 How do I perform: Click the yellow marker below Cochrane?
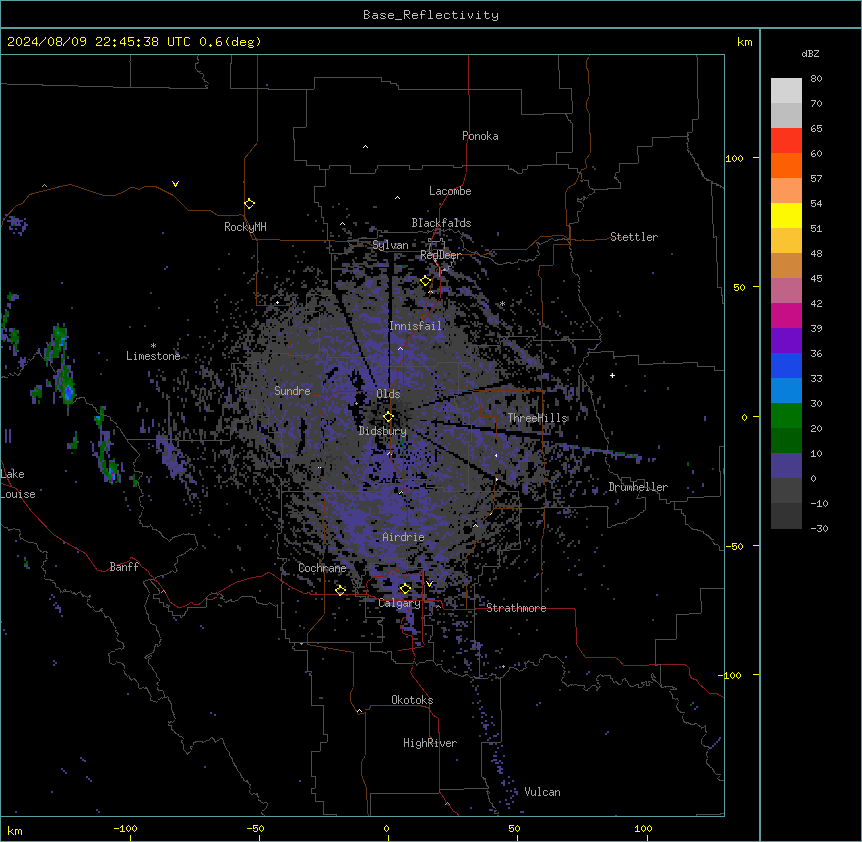(x=340, y=590)
